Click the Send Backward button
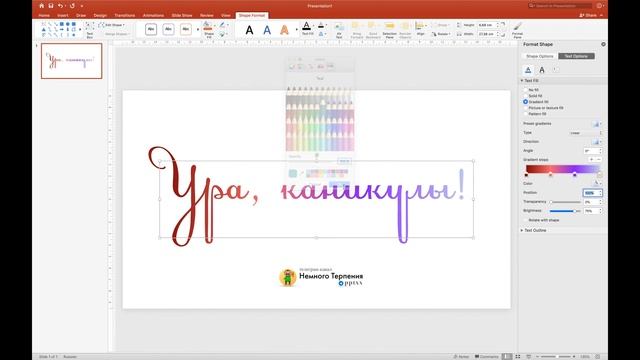 coord(373,30)
